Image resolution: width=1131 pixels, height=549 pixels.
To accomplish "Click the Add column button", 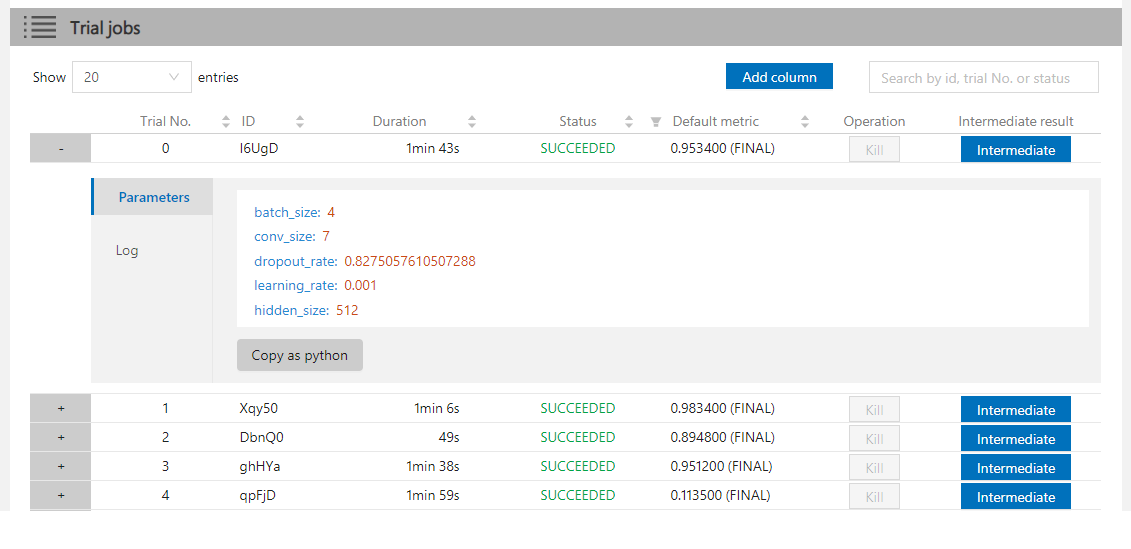I will (779, 77).
